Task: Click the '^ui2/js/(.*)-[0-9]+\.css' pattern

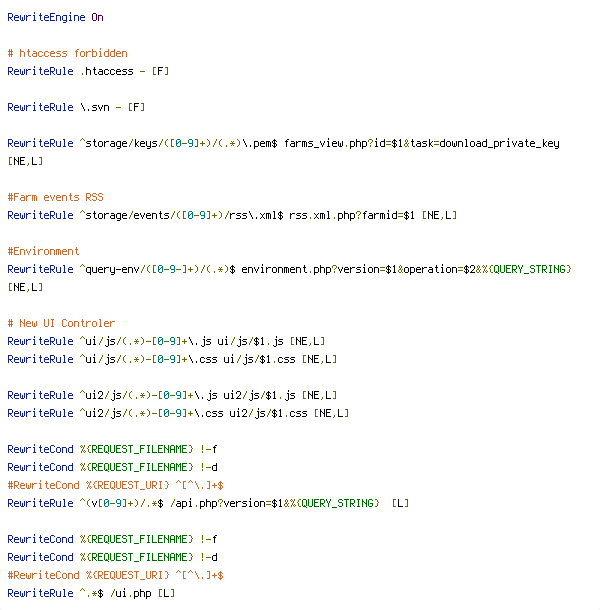Action: coord(151,413)
